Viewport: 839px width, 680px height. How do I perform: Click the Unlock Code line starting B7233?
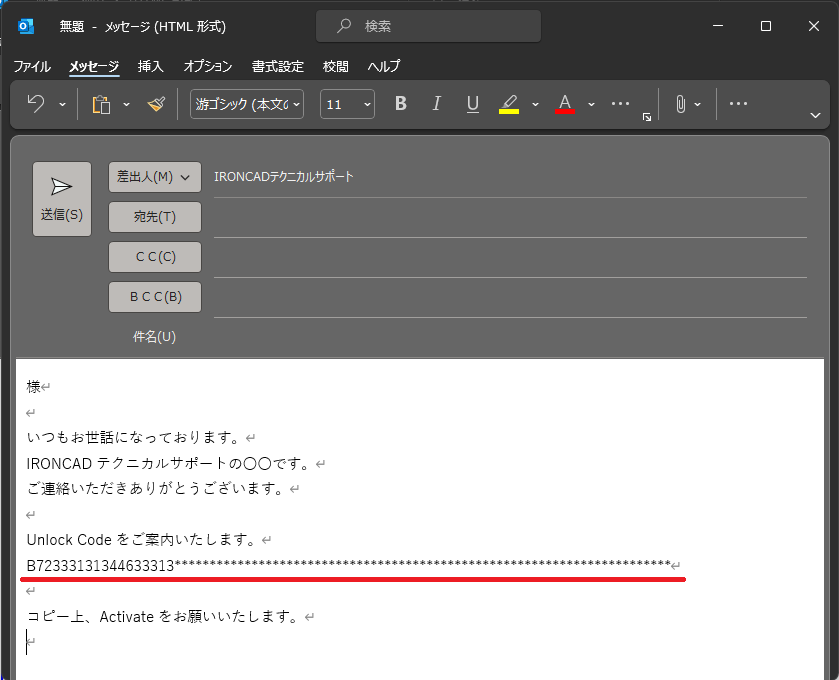pos(348,566)
